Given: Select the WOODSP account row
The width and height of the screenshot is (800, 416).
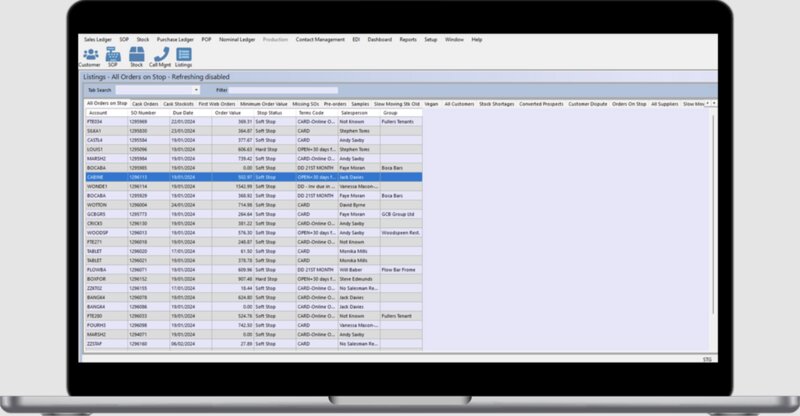Looking at the screenshot, I should pos(254,233).
